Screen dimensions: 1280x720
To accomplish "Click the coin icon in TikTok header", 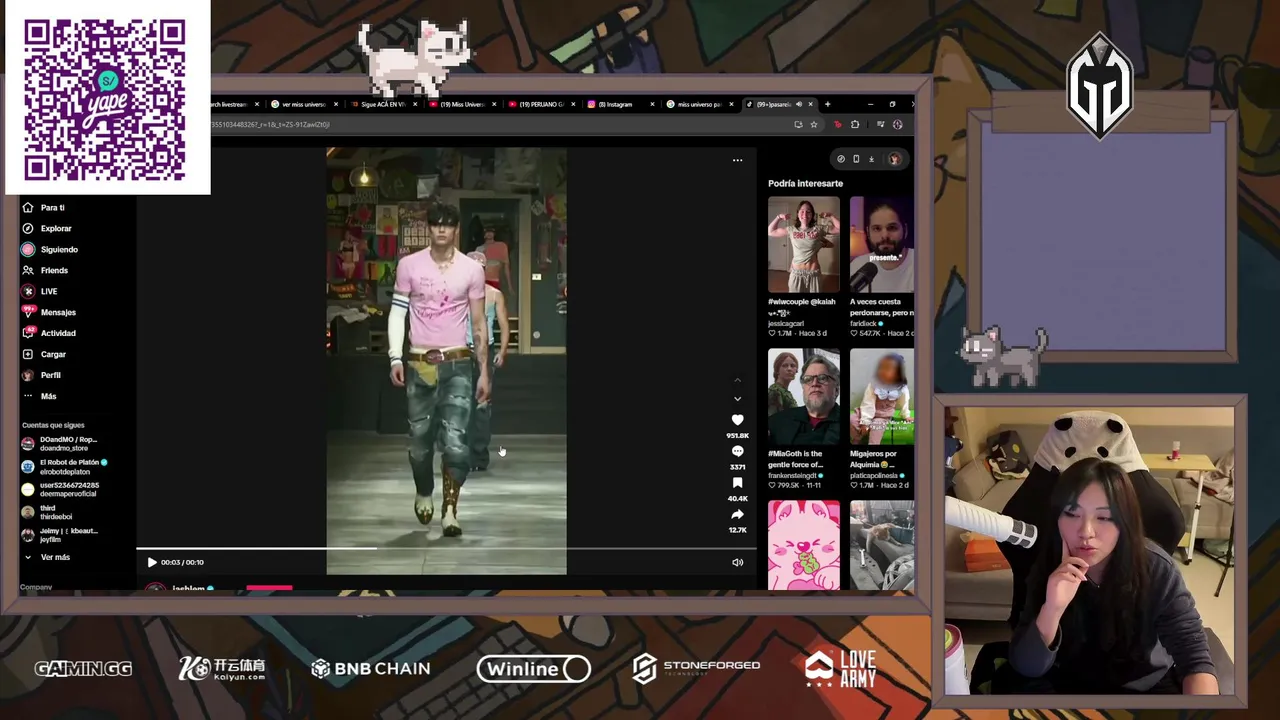I will click(841, 159).
